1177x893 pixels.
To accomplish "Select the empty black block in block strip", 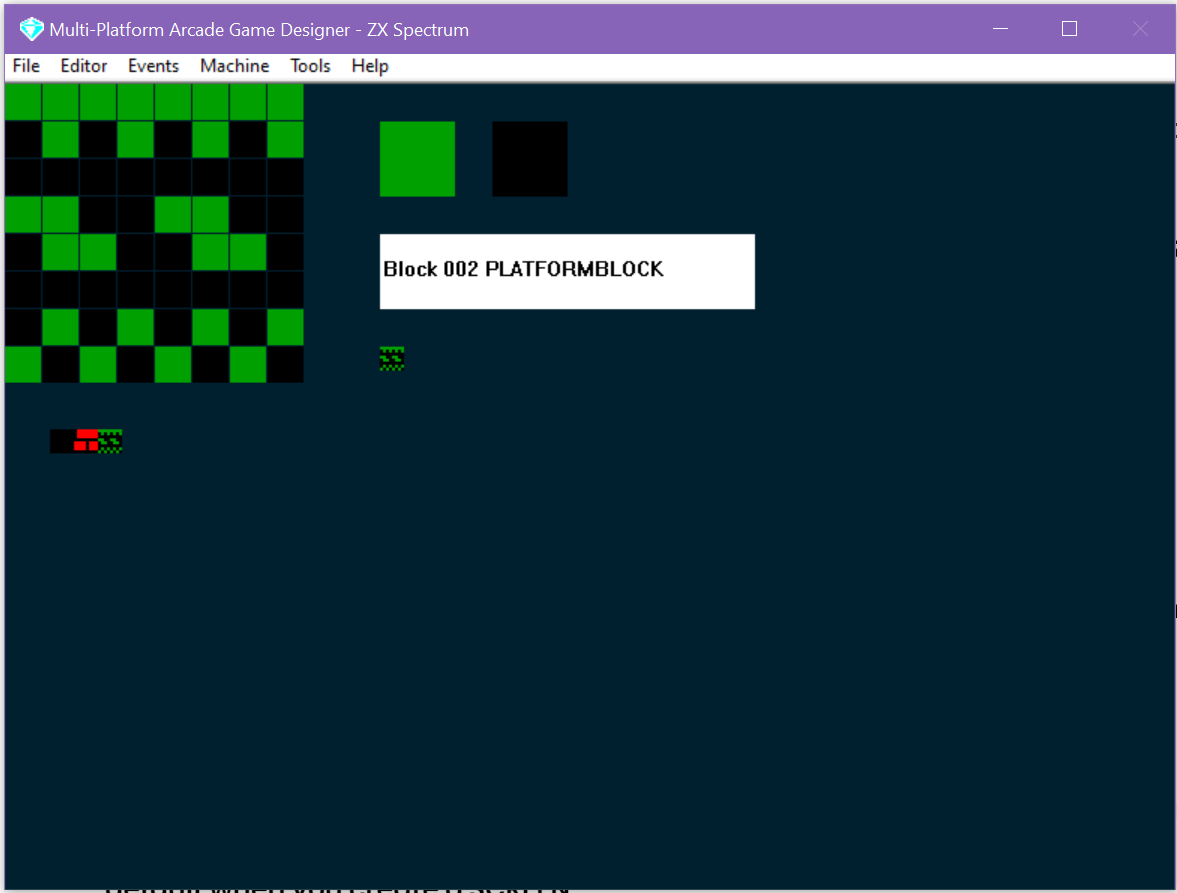I will (x=62, y=441).
